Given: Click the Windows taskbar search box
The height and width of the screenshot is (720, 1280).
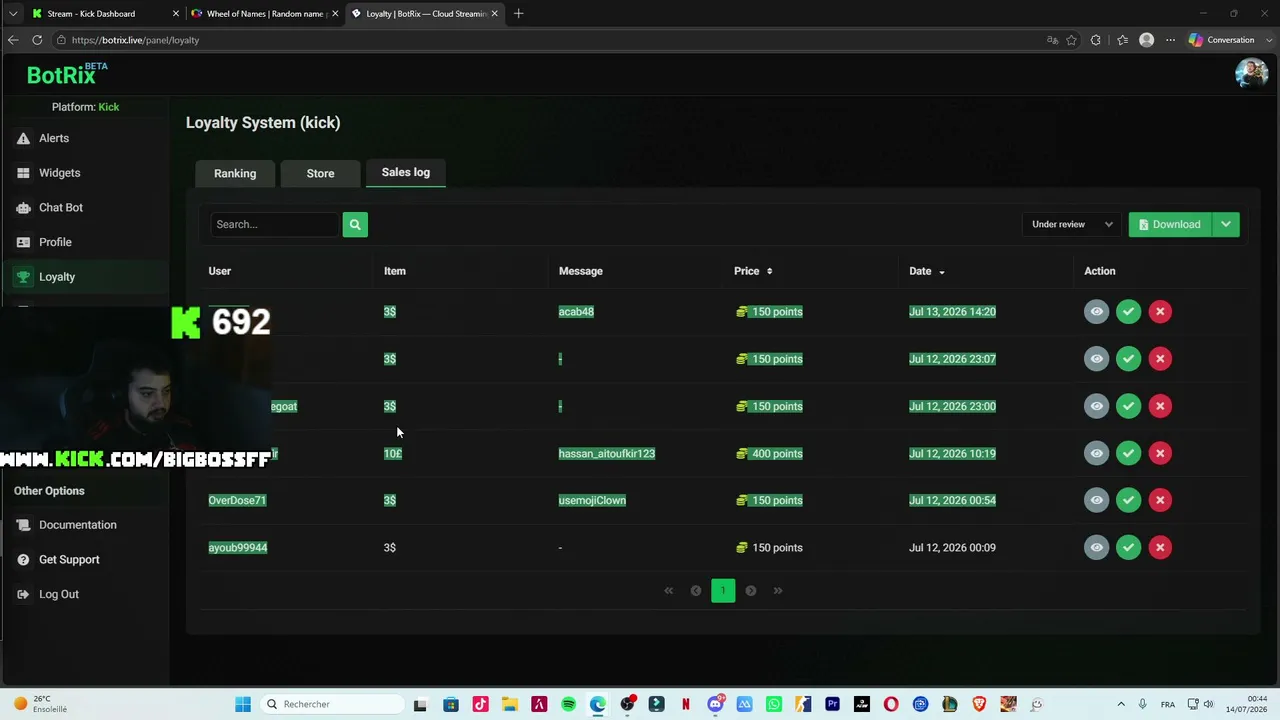Looking at the screenshot, I should click(x=333, y=704).
